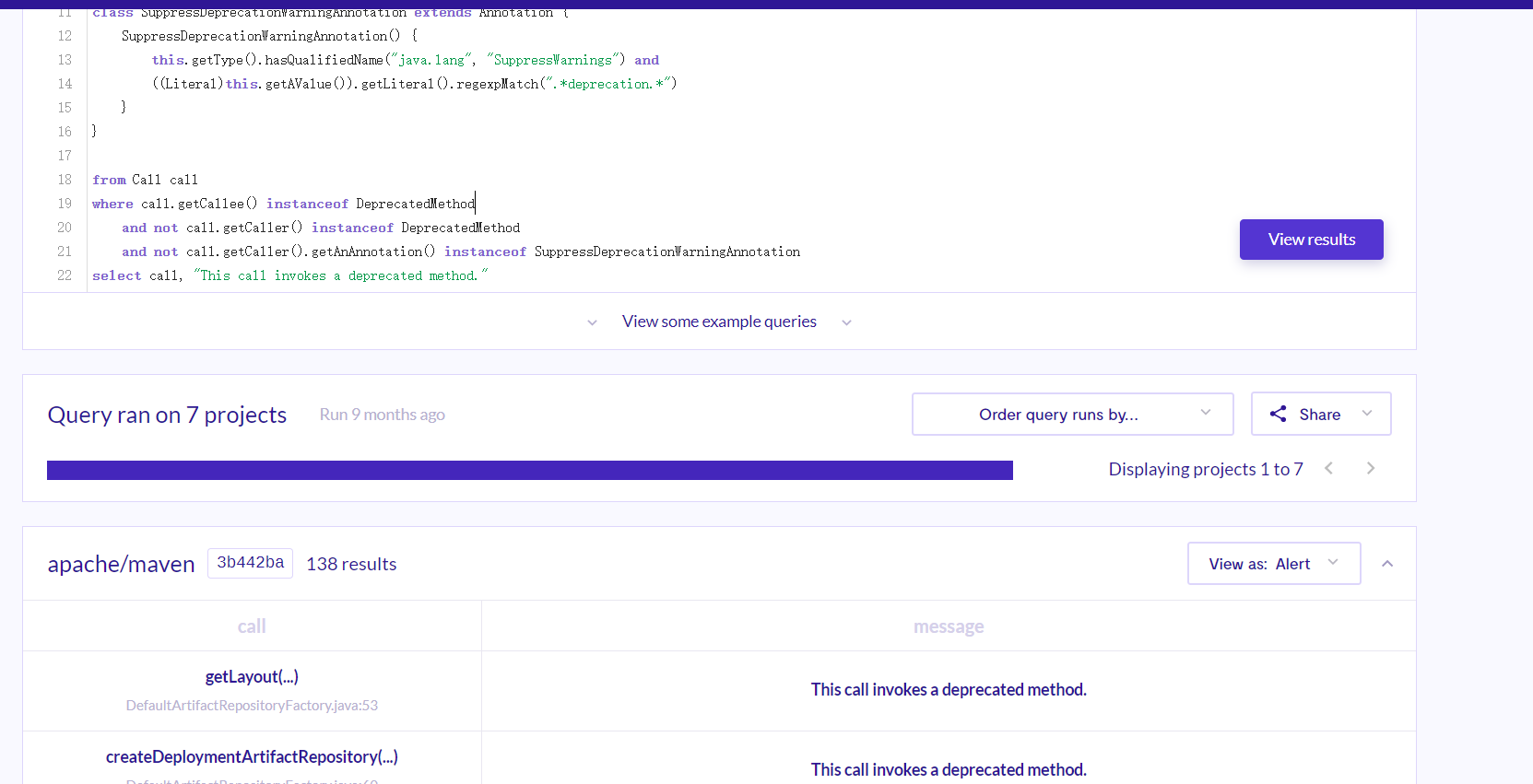The height and width of the screenshot is (784, 1533).
Task: Go to next projects page arrow
Action: [x=1371, y=468]
